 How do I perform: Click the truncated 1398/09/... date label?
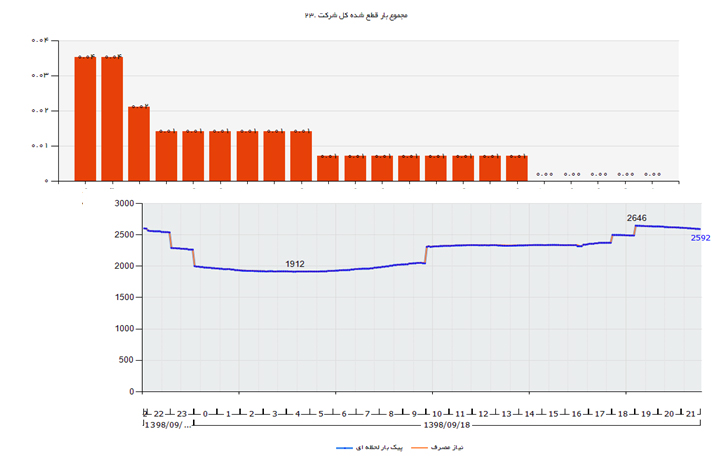[167, 424]
